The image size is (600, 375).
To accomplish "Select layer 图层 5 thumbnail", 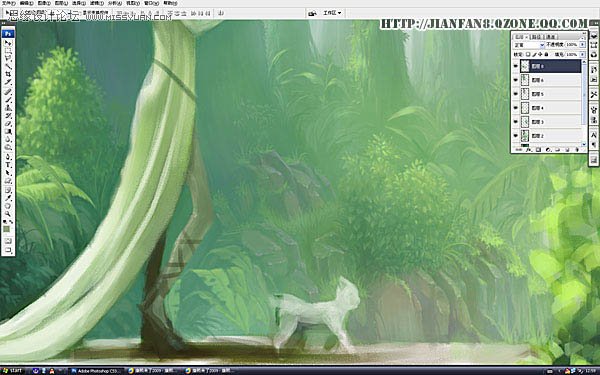I will pos(525,94).
